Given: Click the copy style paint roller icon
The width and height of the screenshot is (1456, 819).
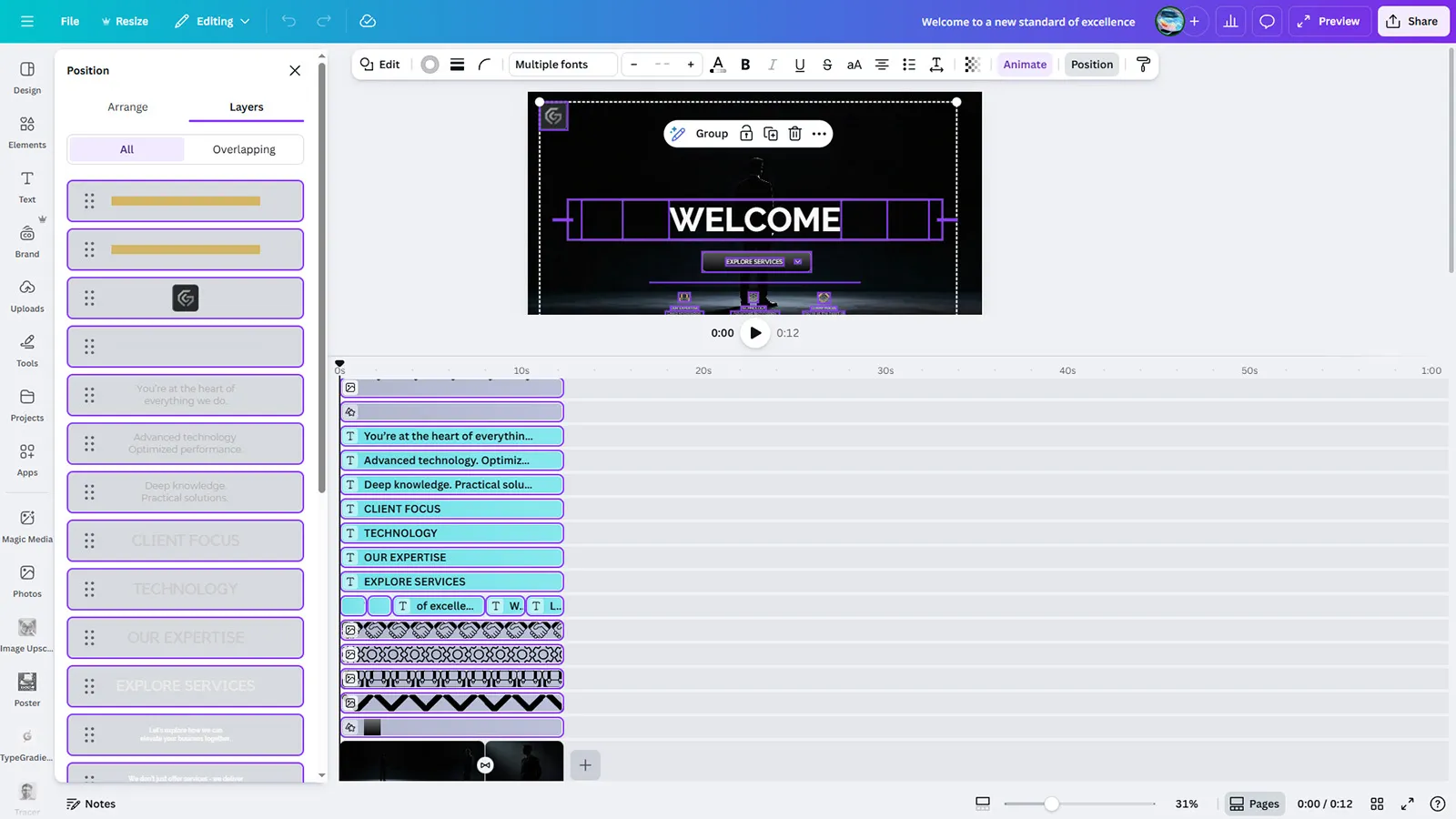Looking at the screenshot, I should (1143, 65).
